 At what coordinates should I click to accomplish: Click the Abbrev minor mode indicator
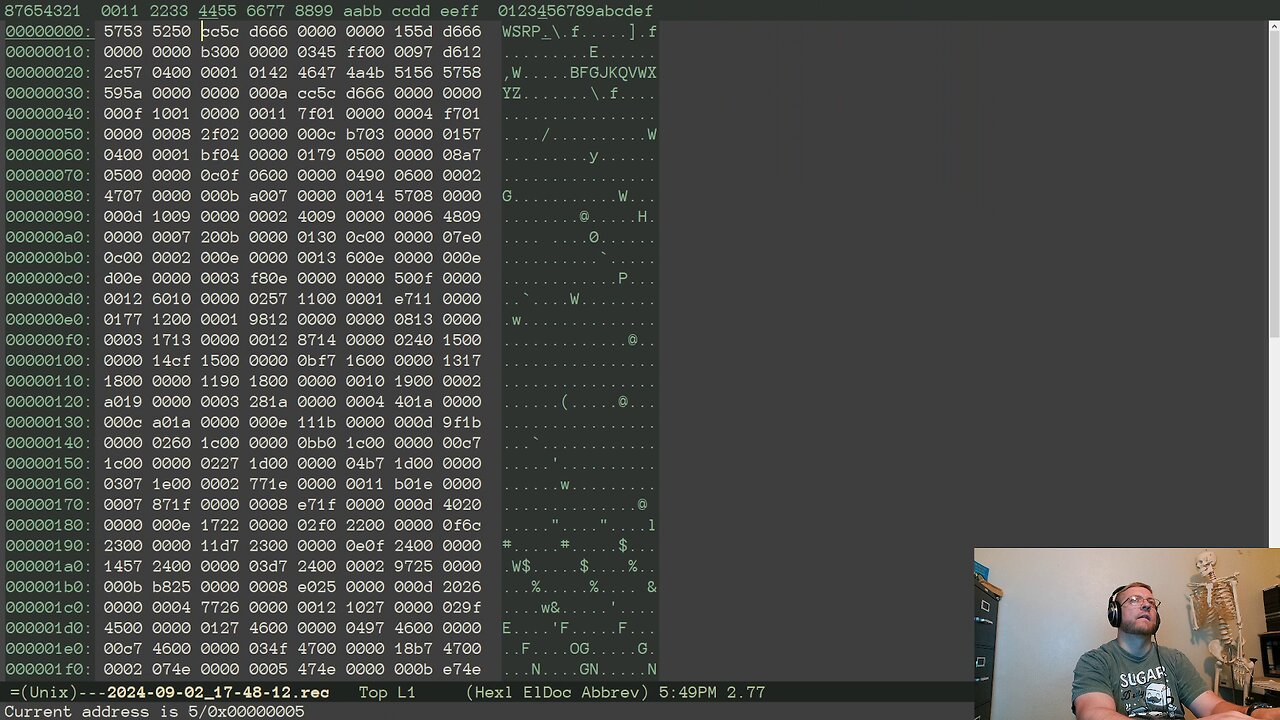(616, 692)
